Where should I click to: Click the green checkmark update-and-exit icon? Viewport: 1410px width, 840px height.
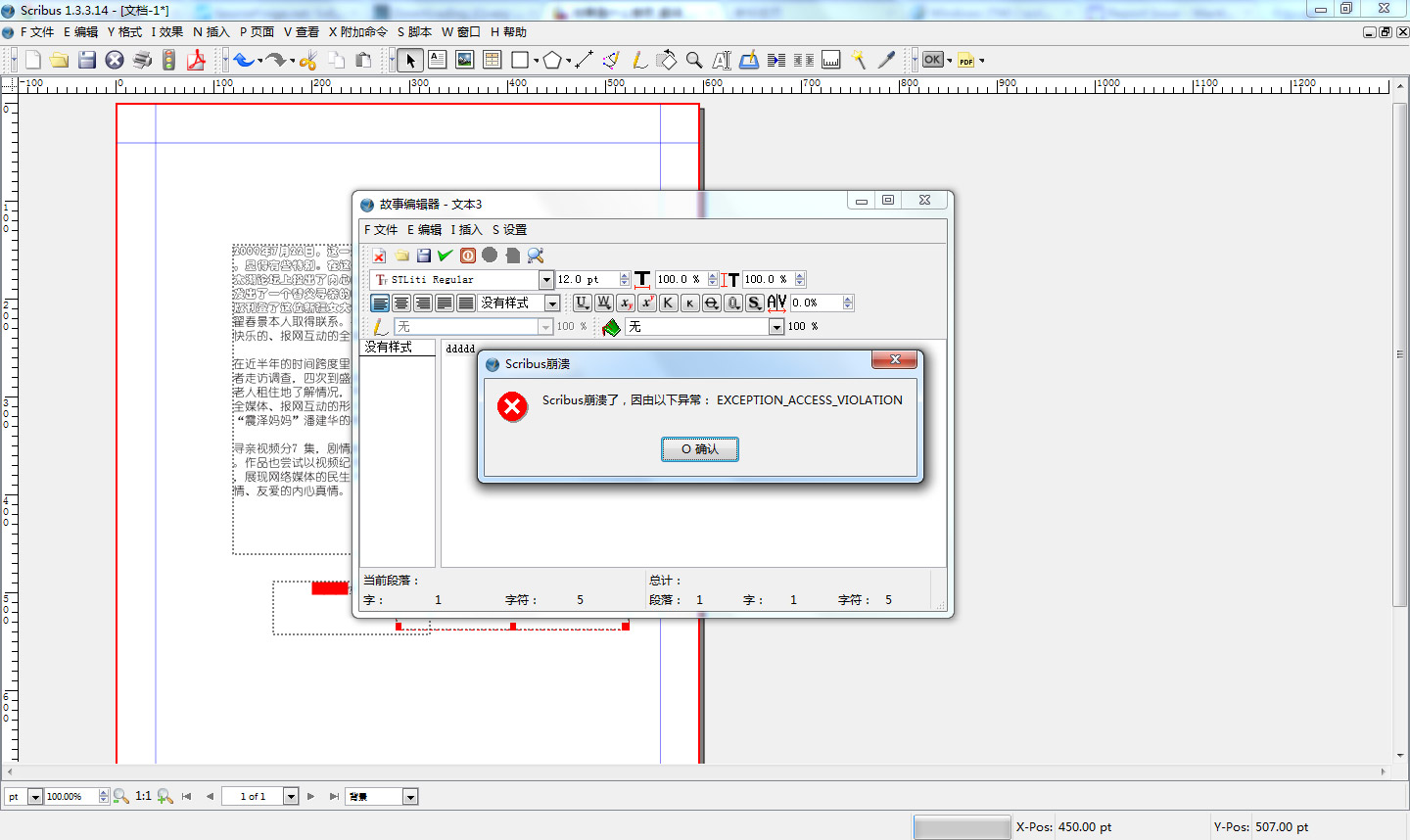445,256
